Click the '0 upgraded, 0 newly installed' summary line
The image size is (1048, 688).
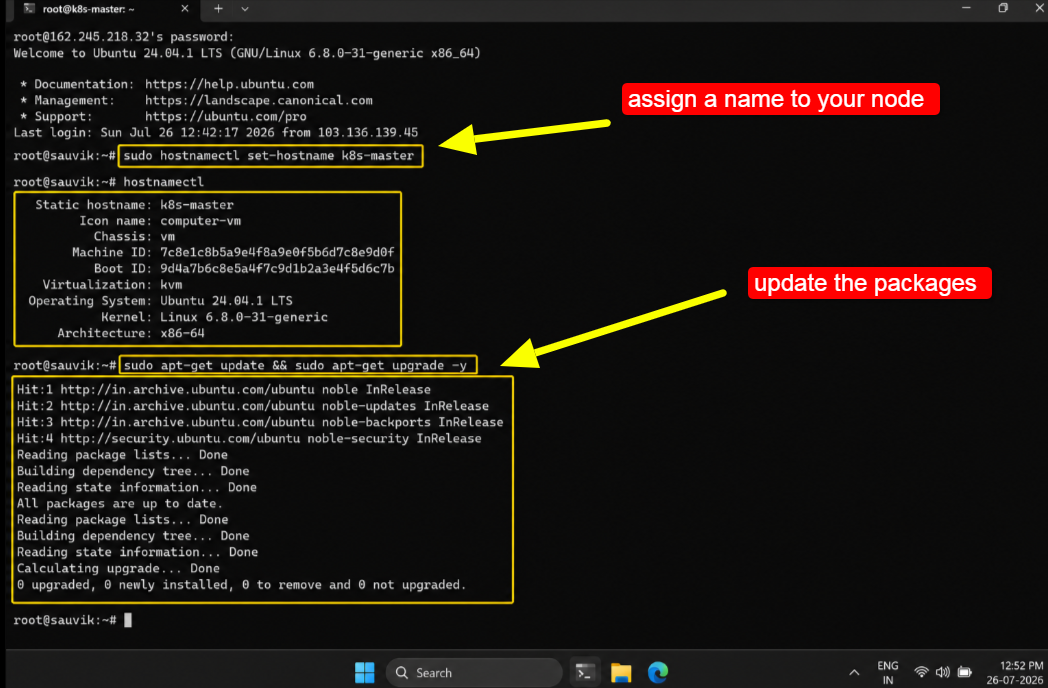[x=241, y=585]
